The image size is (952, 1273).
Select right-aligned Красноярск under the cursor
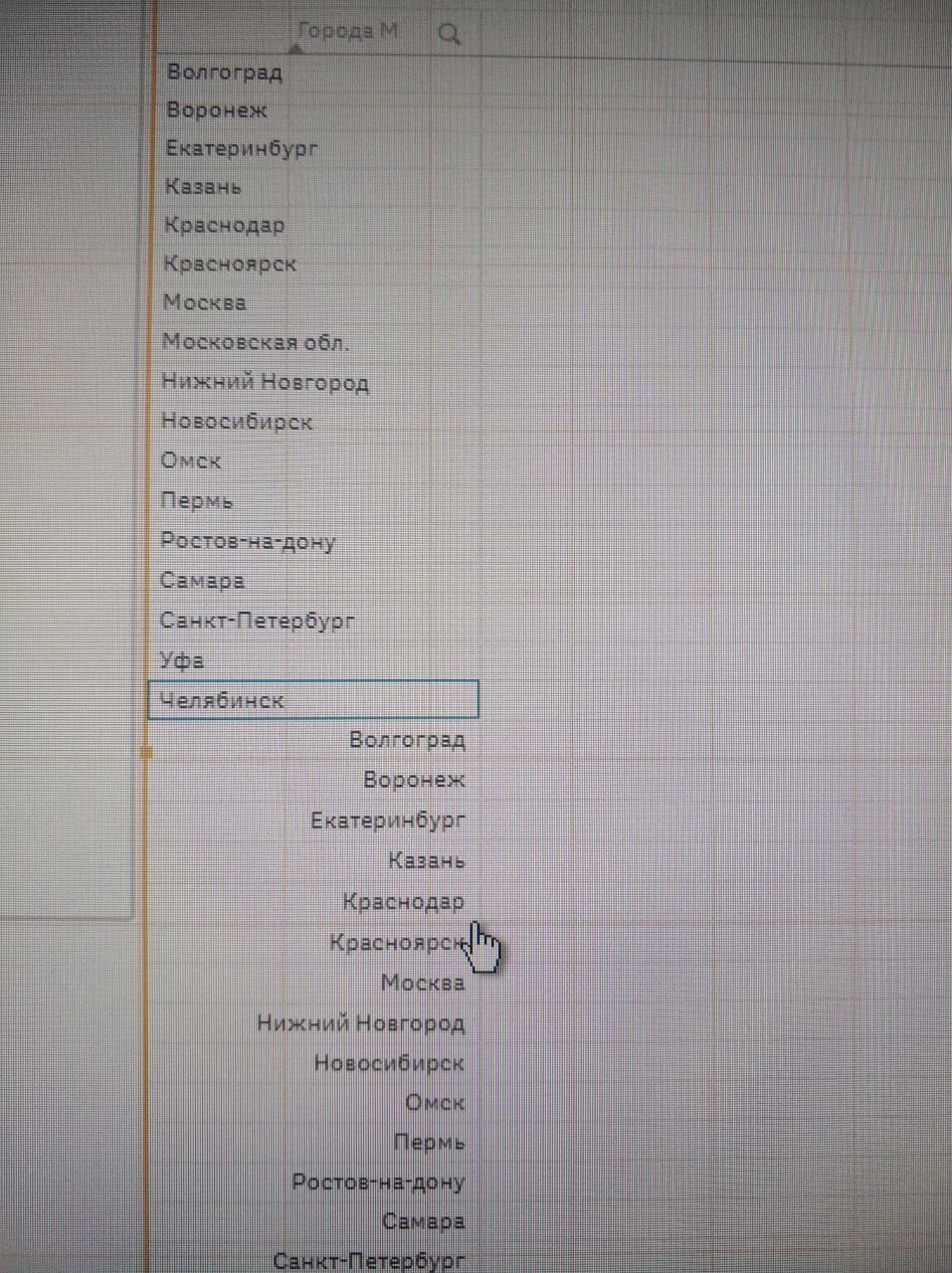click(398, 942)
